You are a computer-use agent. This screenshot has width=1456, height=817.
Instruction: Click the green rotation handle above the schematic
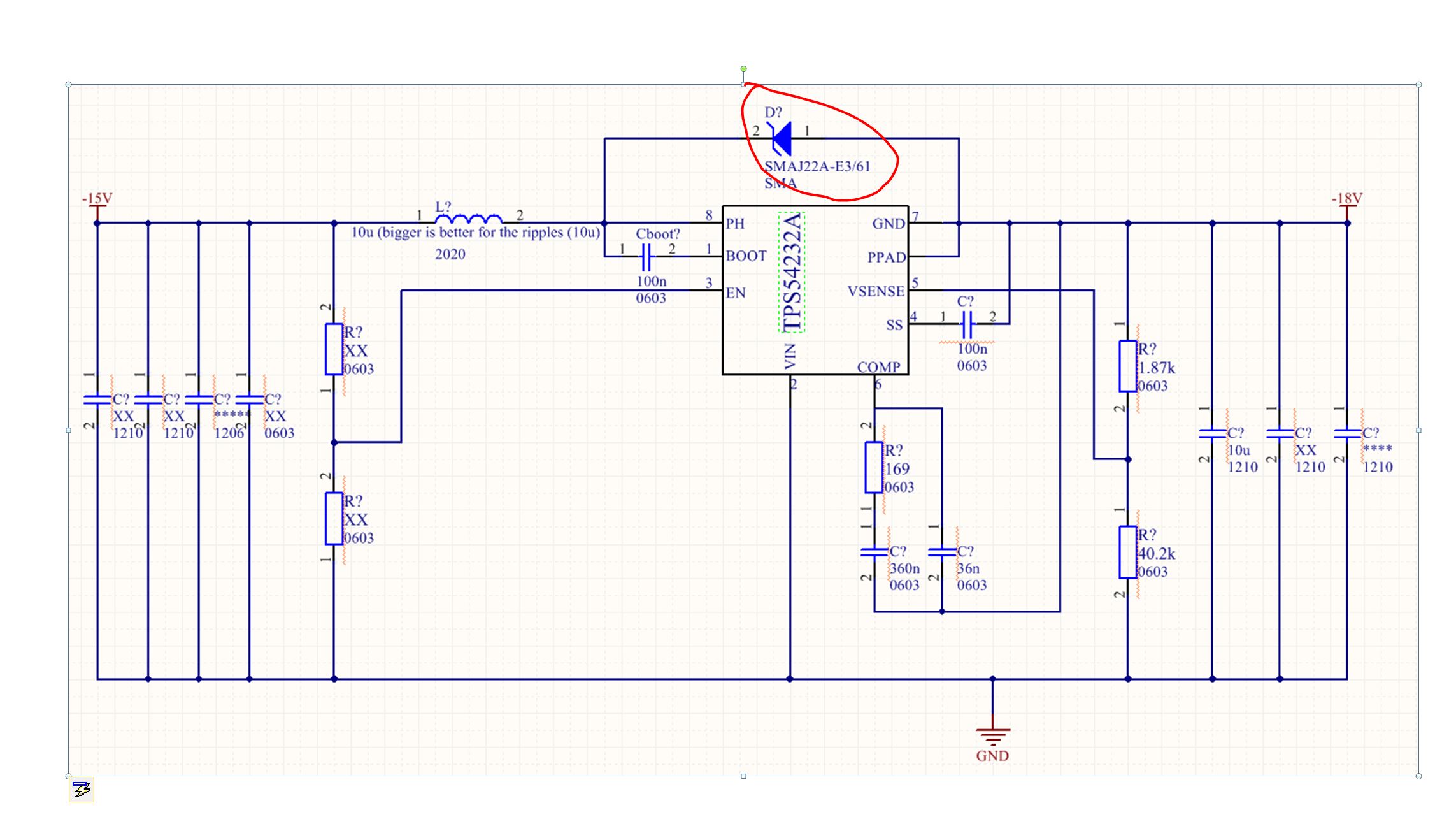tap(743, 69)
